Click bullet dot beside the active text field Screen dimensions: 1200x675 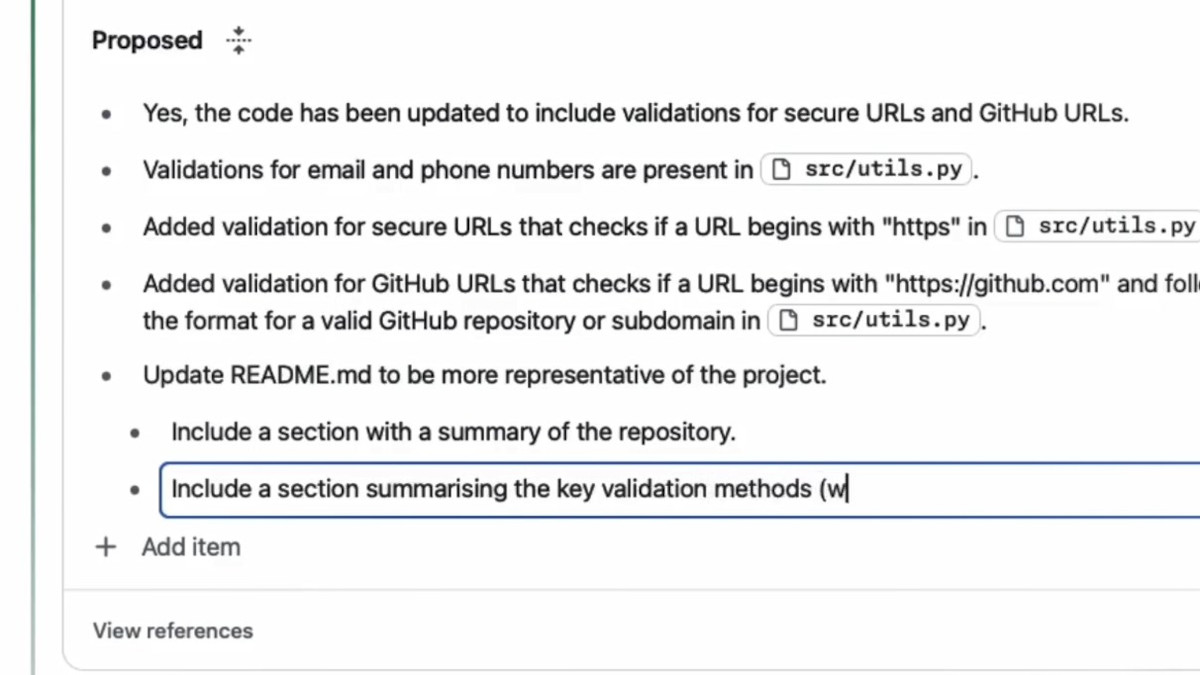(x=135, y=490)
